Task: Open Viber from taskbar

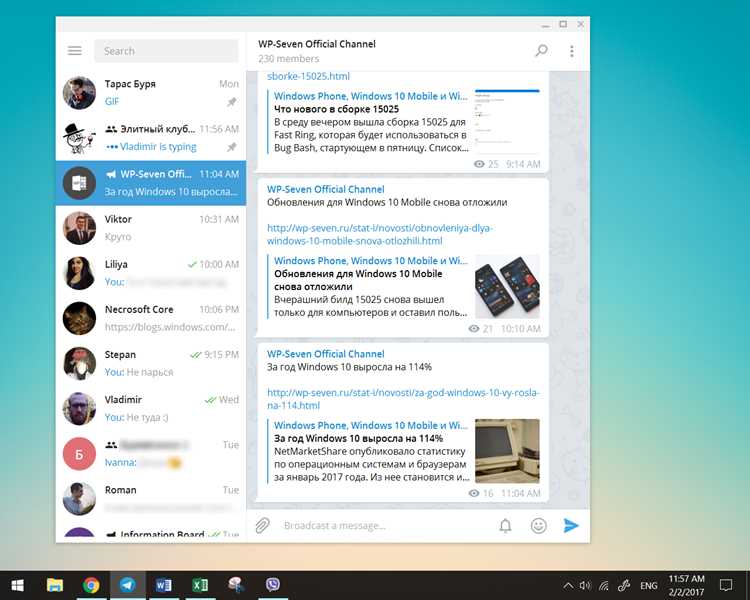Action: pos(273,585)
